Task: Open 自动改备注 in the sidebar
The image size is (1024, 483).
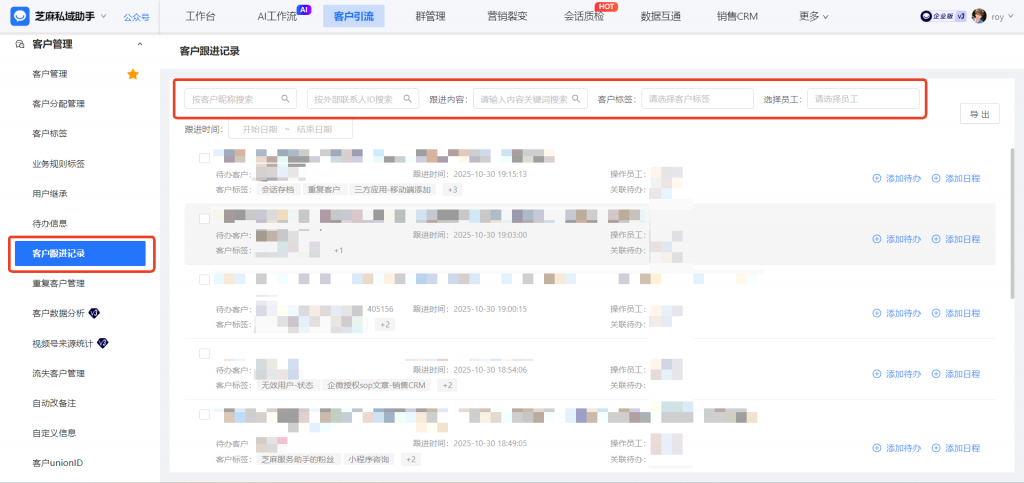Action: coord(54,403)
